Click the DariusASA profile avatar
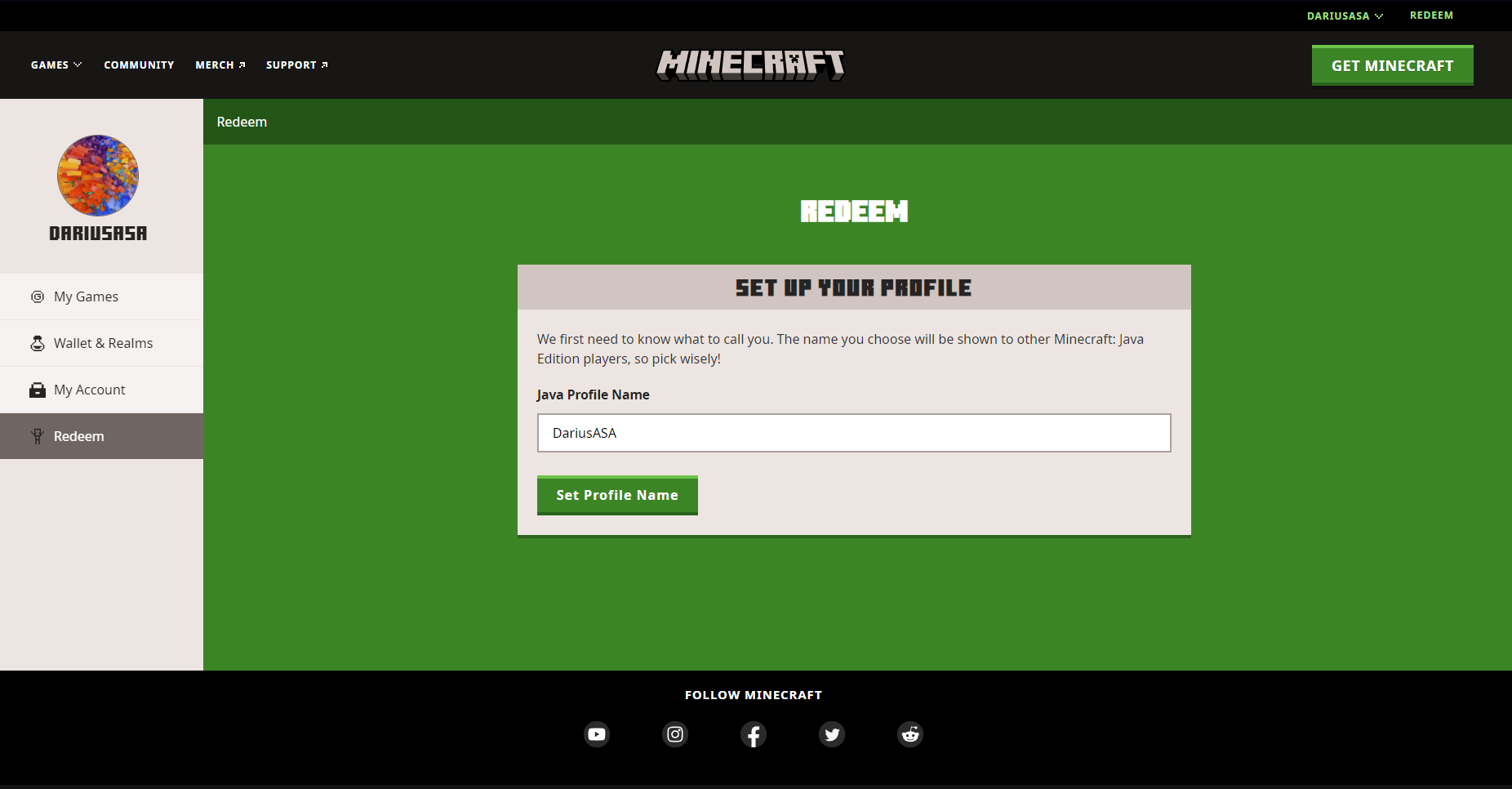The image size is (1512, 789). coord(98,176)
